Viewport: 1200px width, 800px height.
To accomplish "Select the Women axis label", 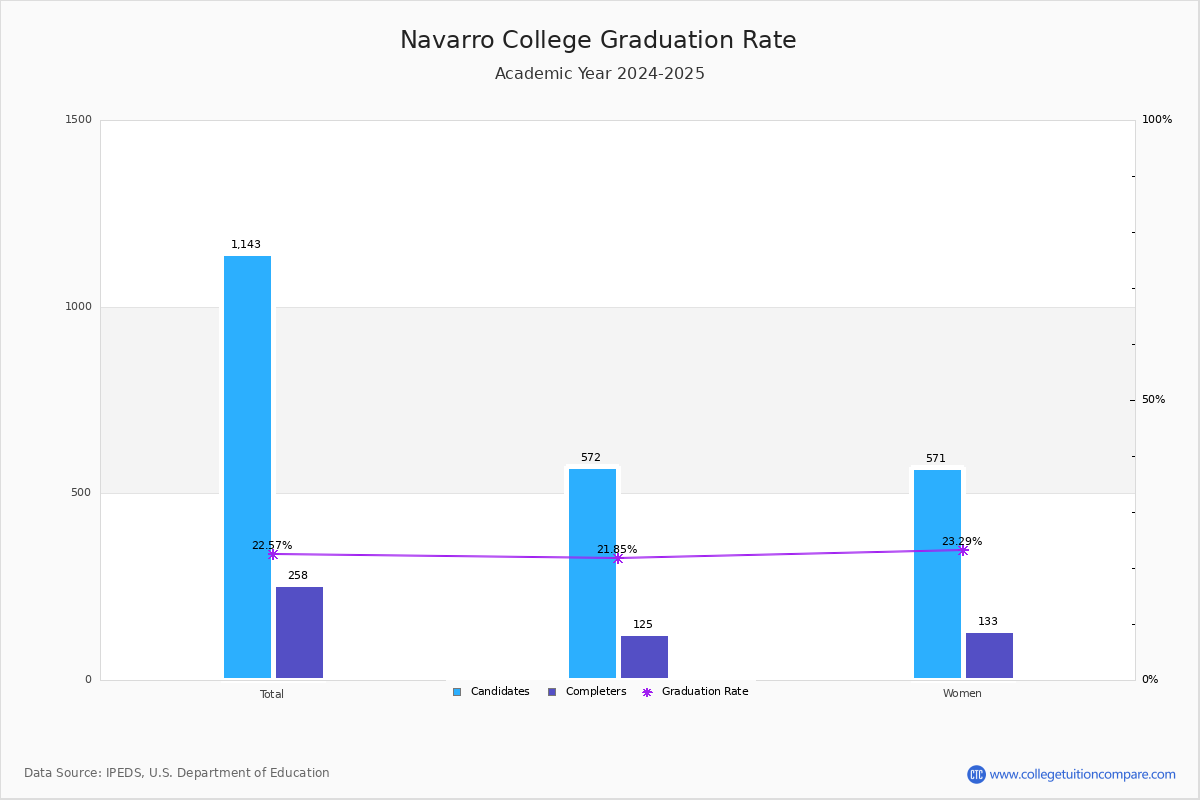I will point(962,694).
